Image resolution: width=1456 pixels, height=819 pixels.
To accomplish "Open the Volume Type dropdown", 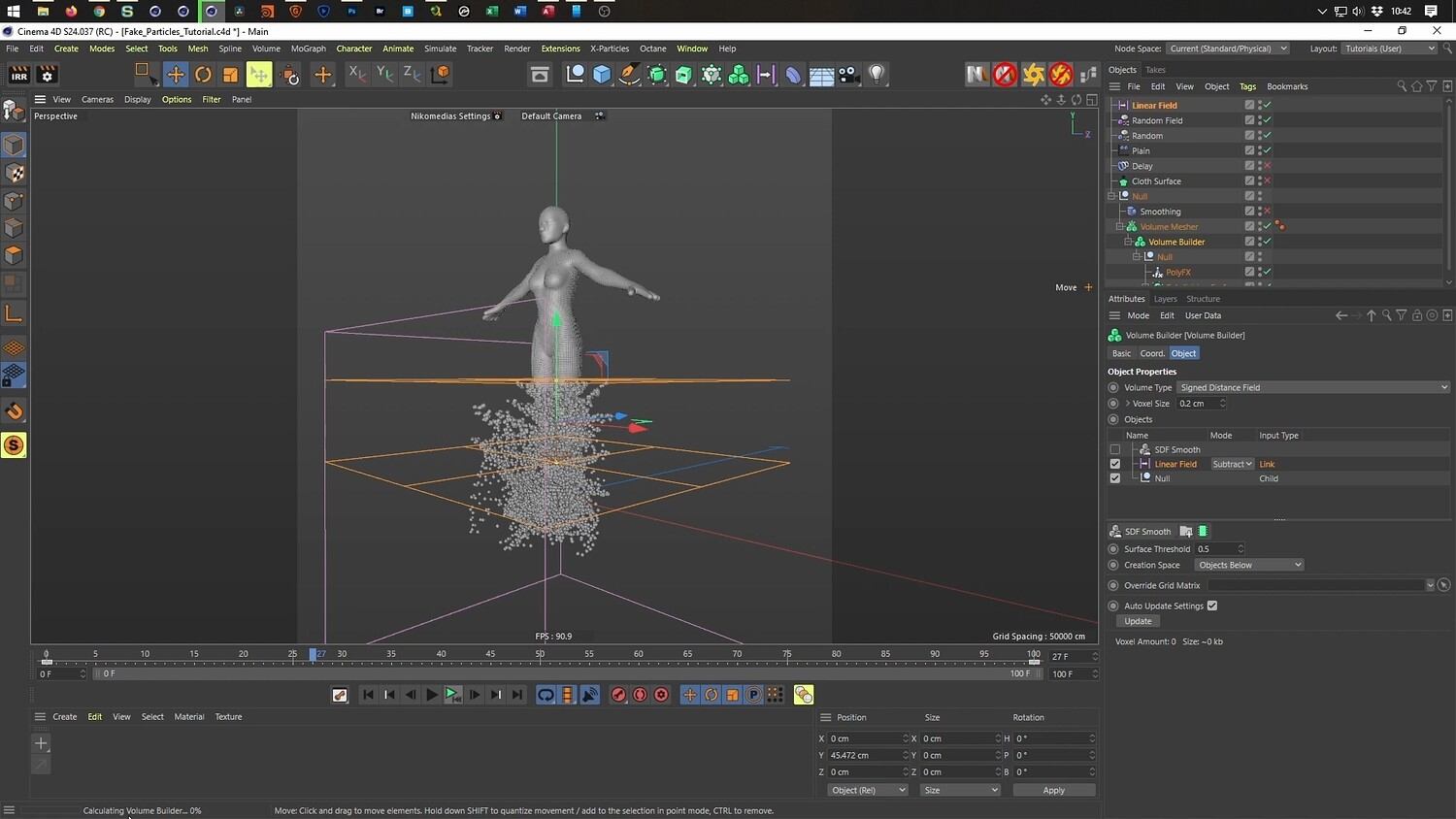I will pos(1312,388).
